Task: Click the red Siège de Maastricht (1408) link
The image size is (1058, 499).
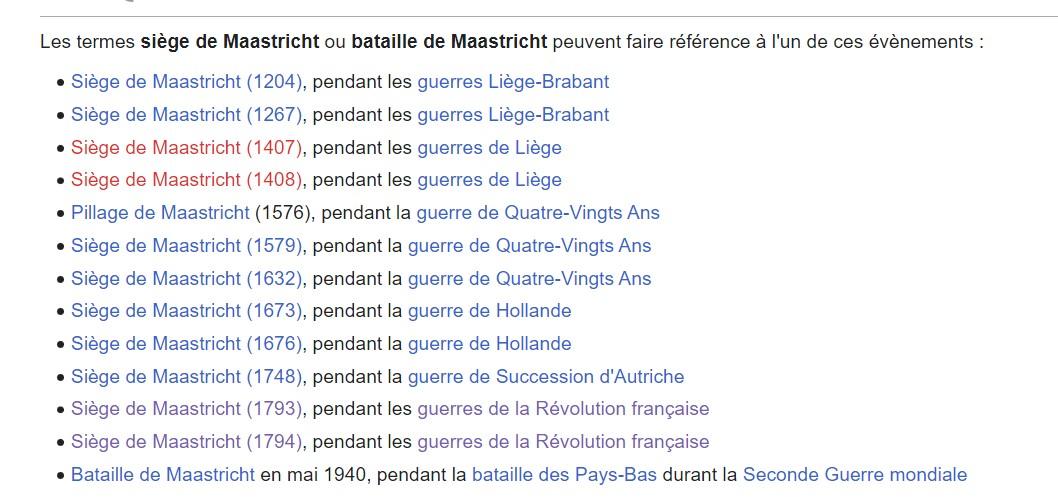Action: coord(186,180)
